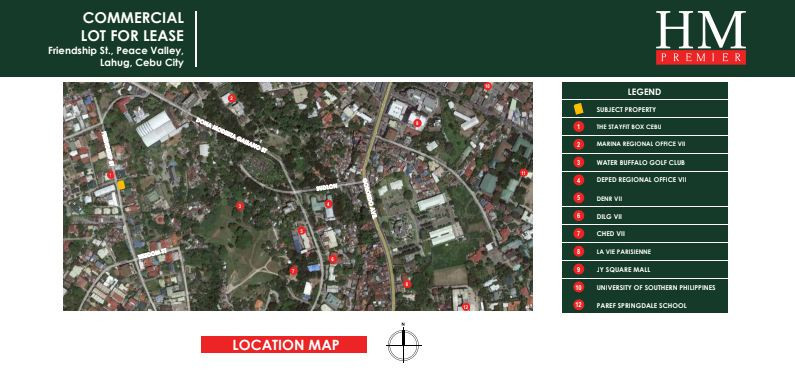Click the COMMERCIAL LOT FOR LEASE title

coord(133,27)
